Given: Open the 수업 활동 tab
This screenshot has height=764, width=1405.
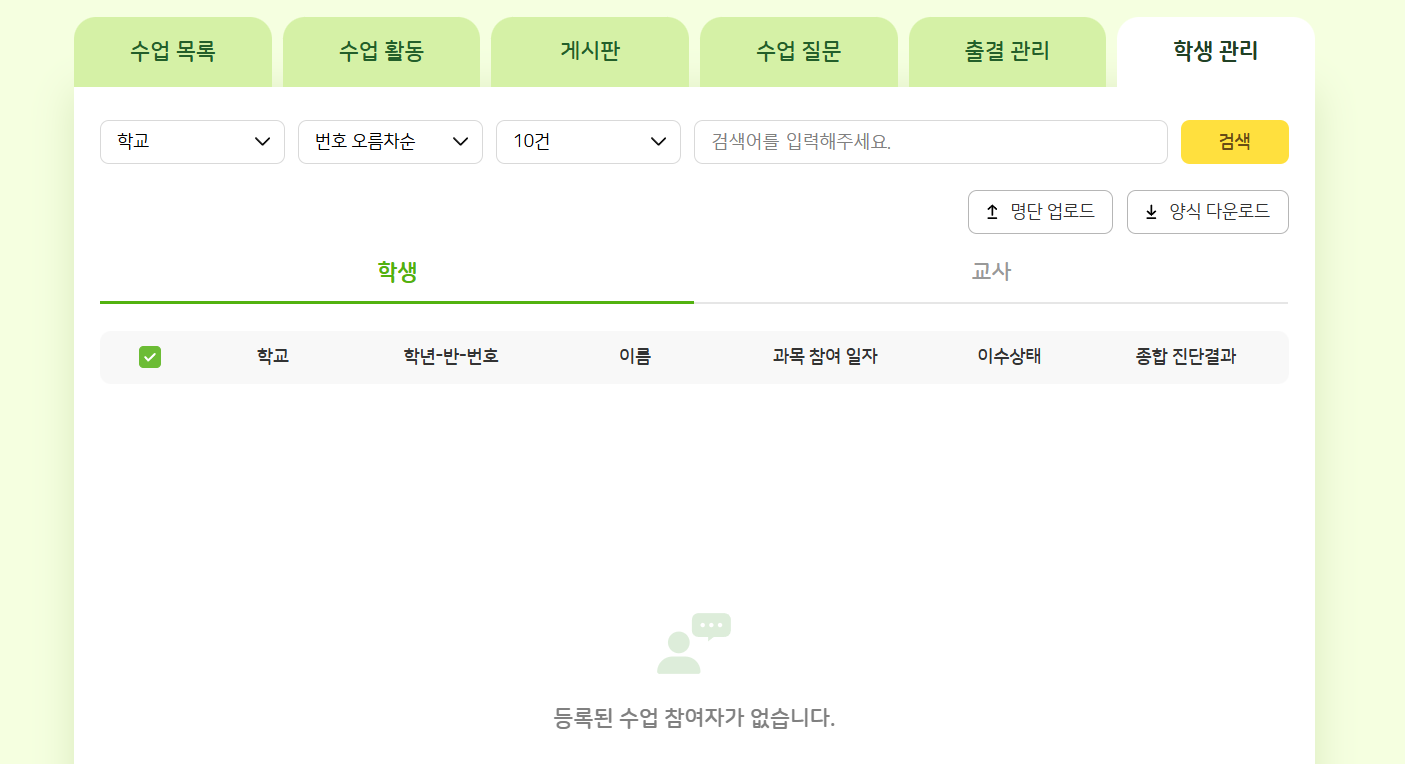Looking at the screenshot, I should tap(381, 52).
